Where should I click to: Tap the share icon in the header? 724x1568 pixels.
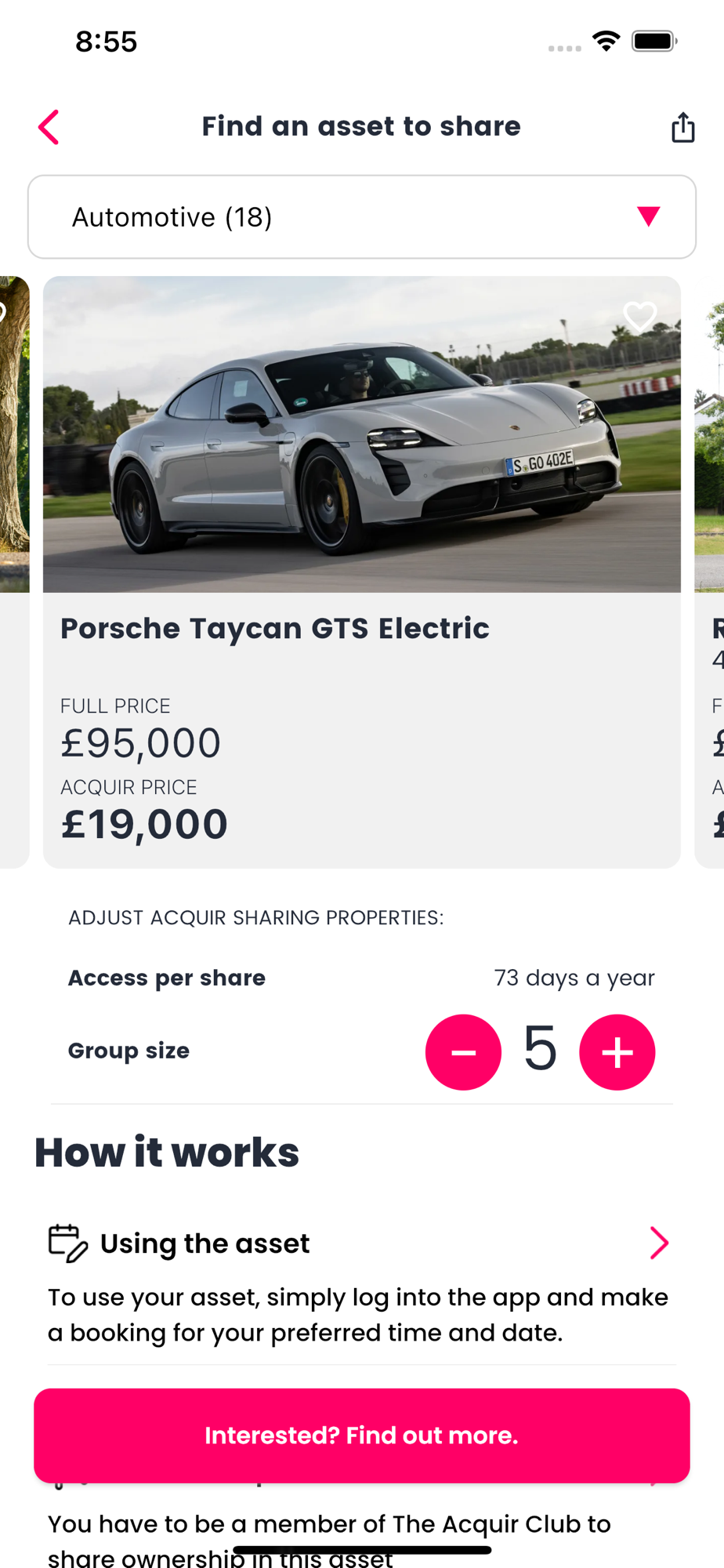pos(682,127)
